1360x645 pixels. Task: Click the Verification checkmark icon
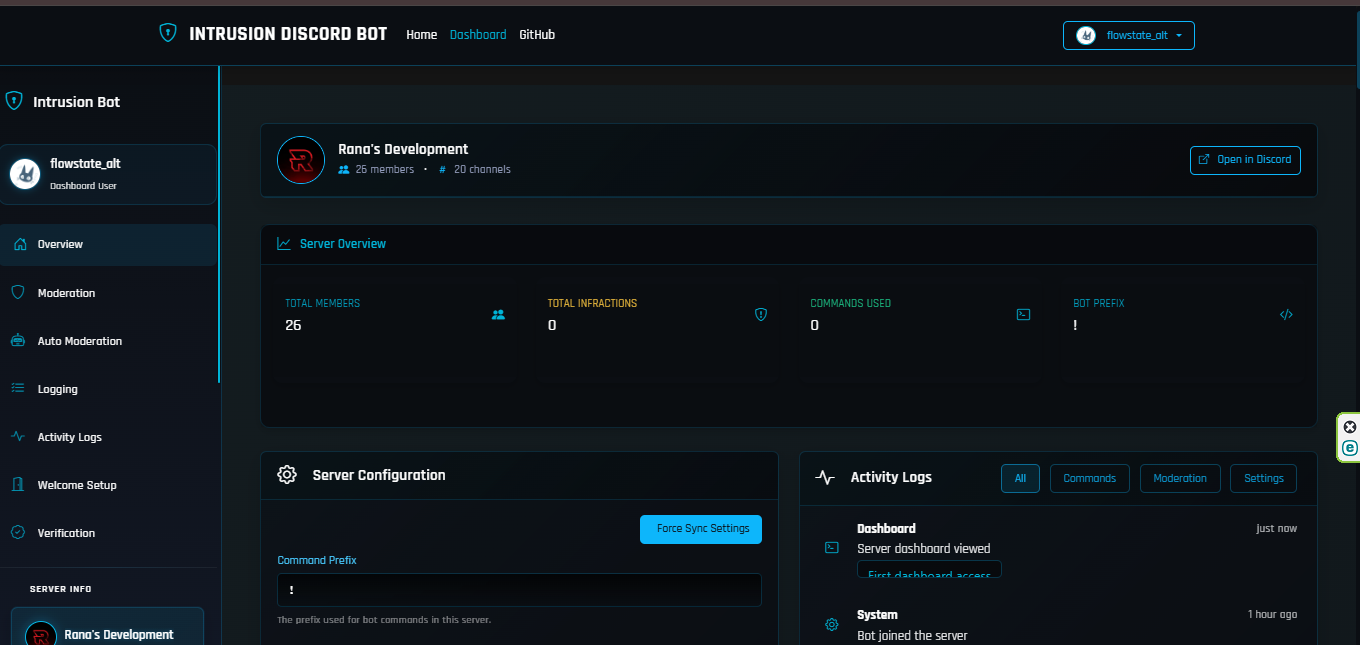[x=17, y=533]
